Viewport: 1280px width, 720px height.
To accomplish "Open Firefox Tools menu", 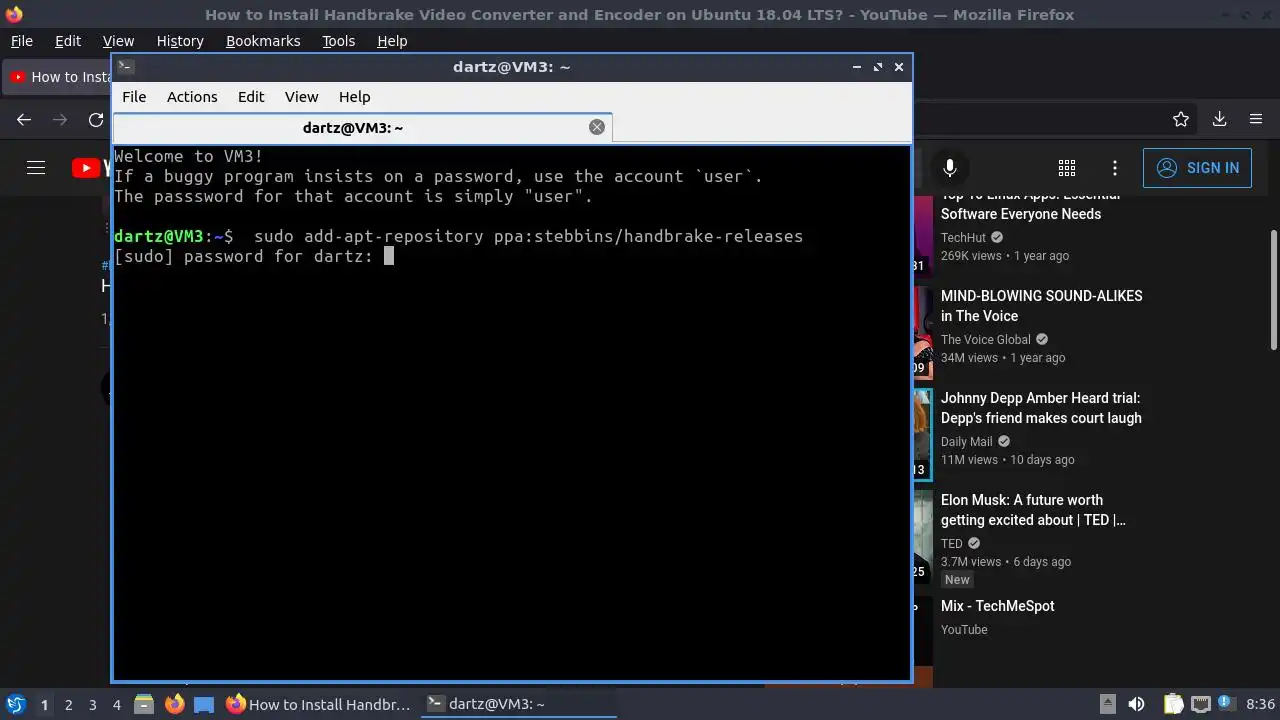I will [x=338, y=41].
